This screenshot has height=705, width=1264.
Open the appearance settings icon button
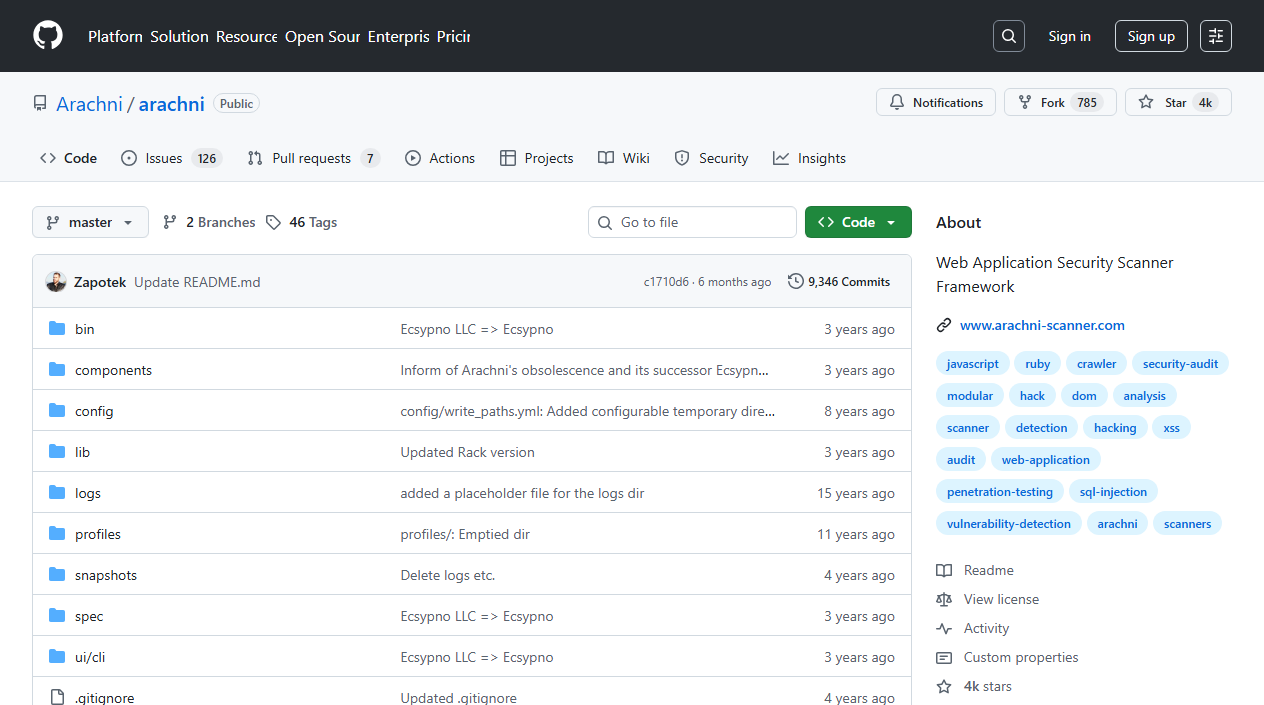[1216, 36]
